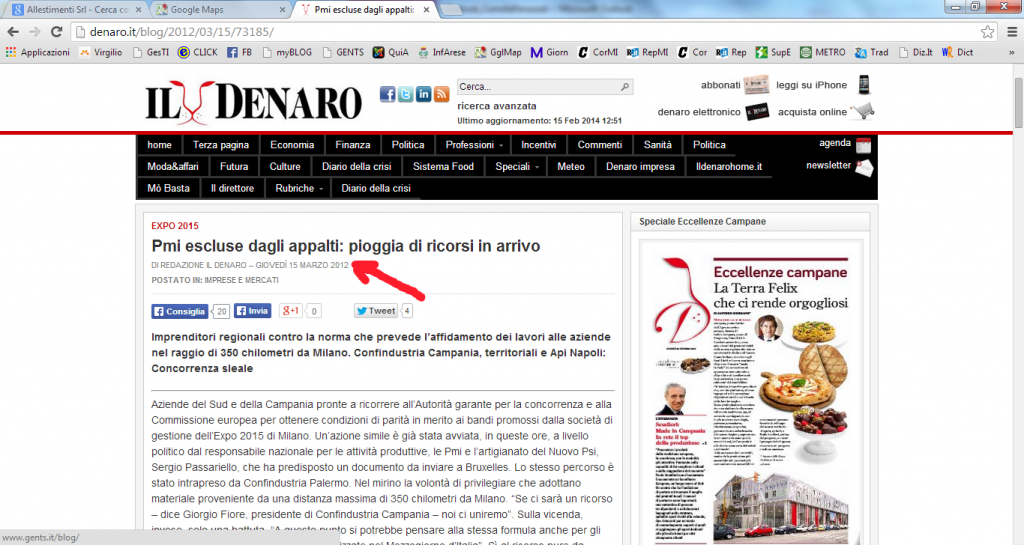Viewport: 1024px width, 545px height.
Task: Click the Tweet button
Action: pyautogui.click(x=376, y=311)
